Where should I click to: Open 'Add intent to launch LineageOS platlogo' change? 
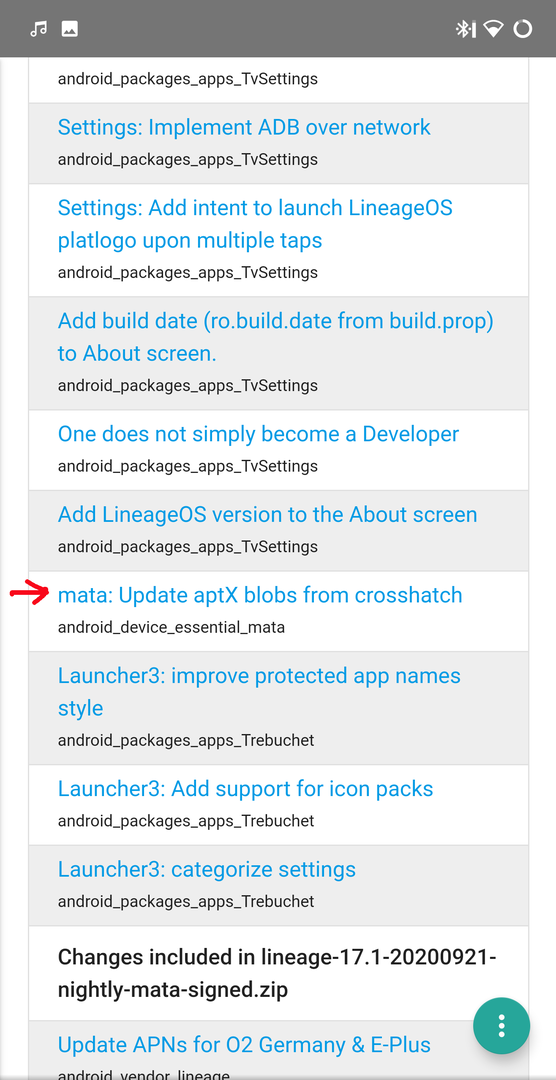tap(255, 224)
